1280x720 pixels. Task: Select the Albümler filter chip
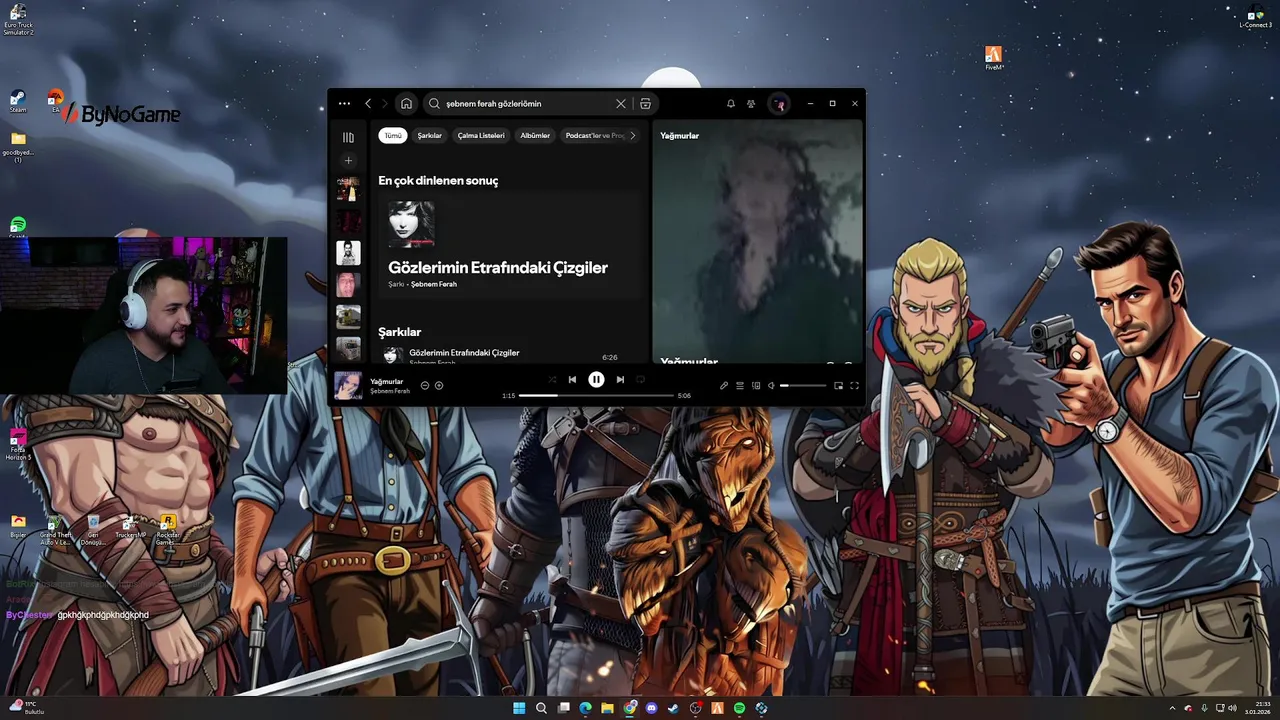[x=535, y=135]
